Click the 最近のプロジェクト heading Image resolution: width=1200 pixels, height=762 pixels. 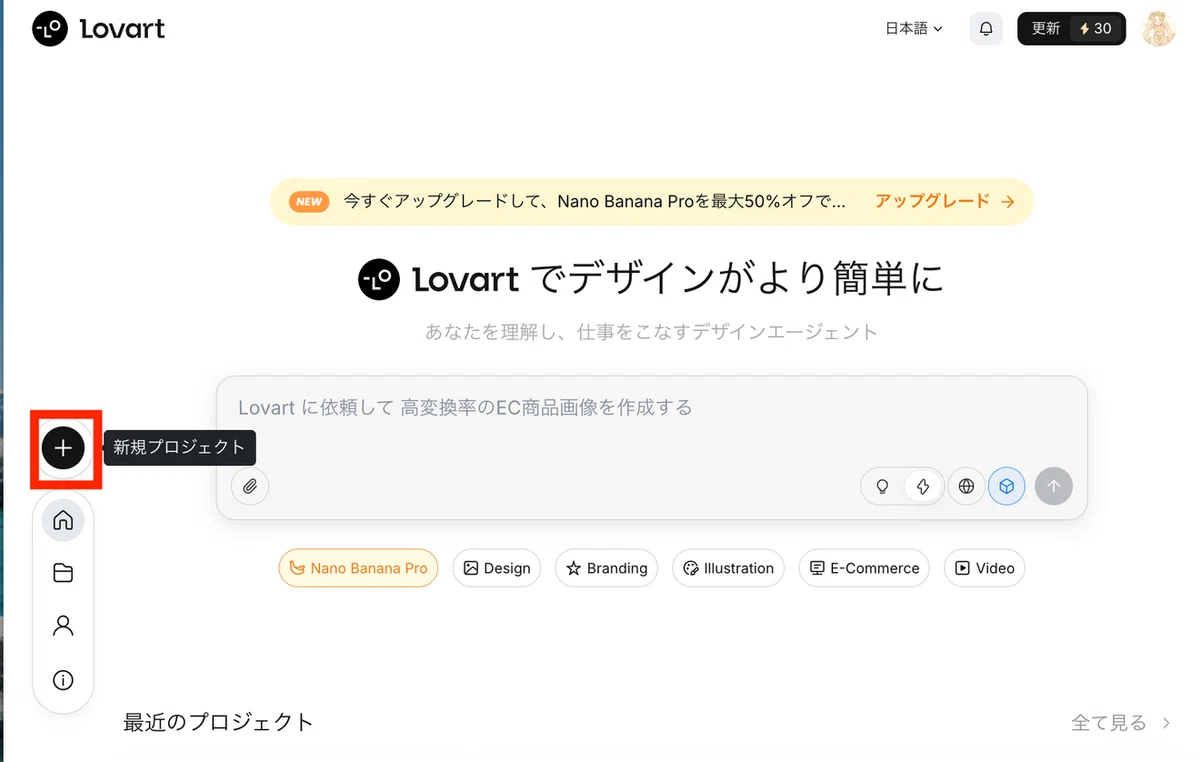218,722
